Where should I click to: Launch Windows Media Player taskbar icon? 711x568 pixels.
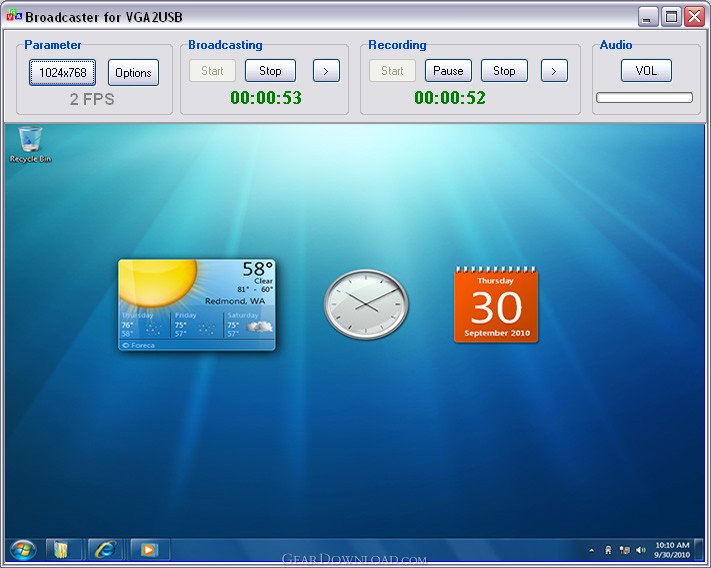point(148,550)
